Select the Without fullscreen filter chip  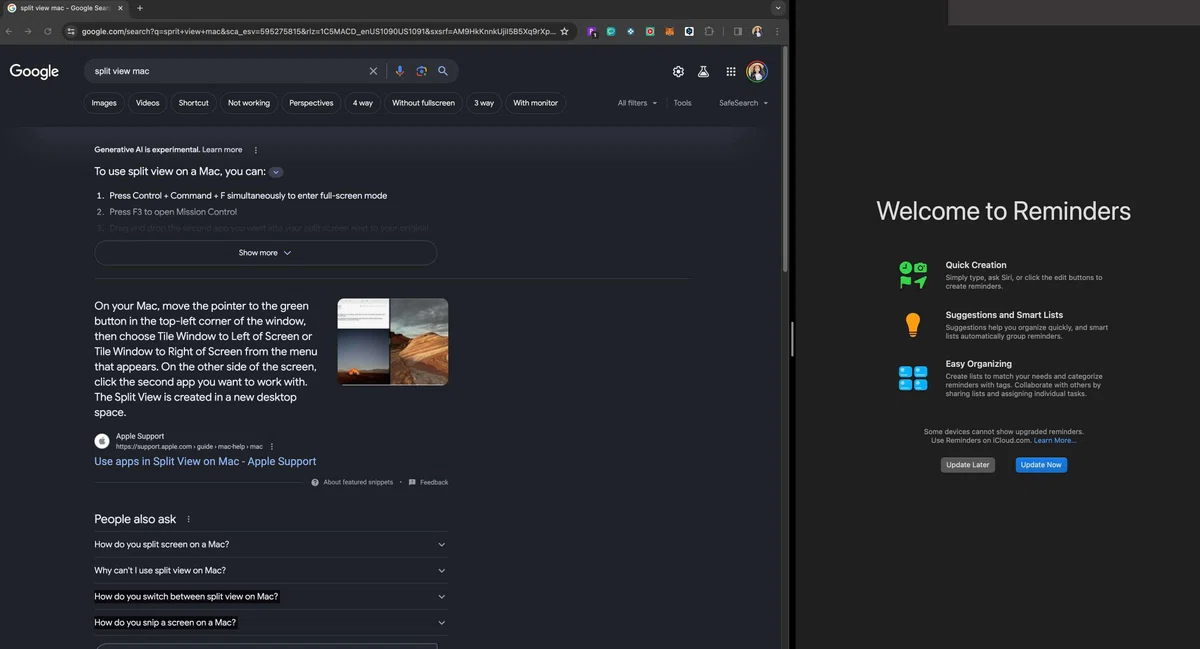pyautogui.click(x=423, y=103)
